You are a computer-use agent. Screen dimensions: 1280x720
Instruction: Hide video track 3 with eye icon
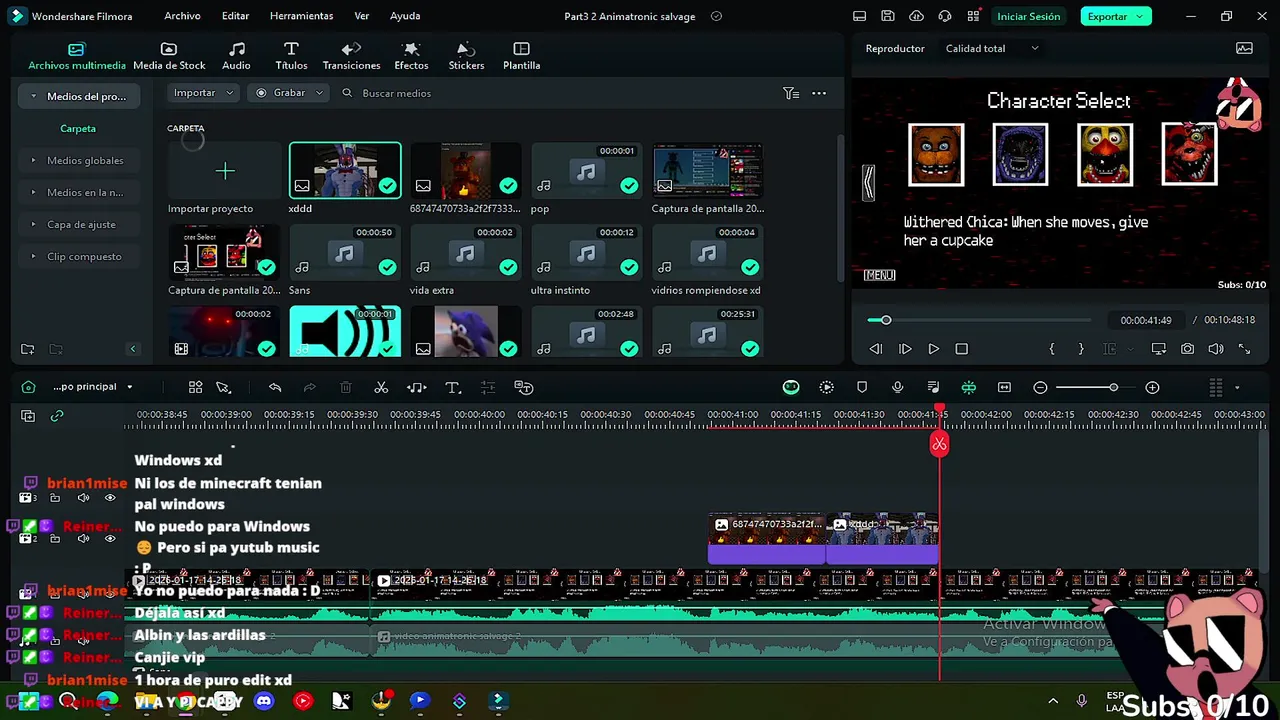pyautogui.click(x=110, y=498)
